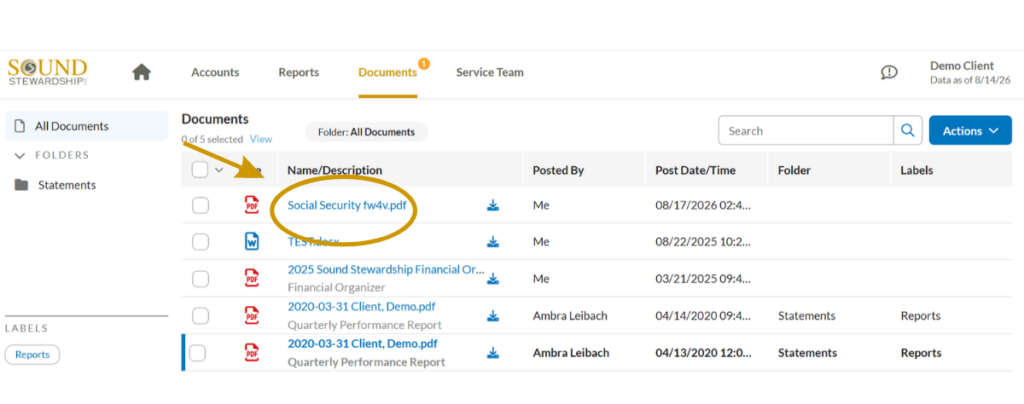Select All Documents in the sidebar
Viewport: 1024px width, 404px height.
pos(86,126)
